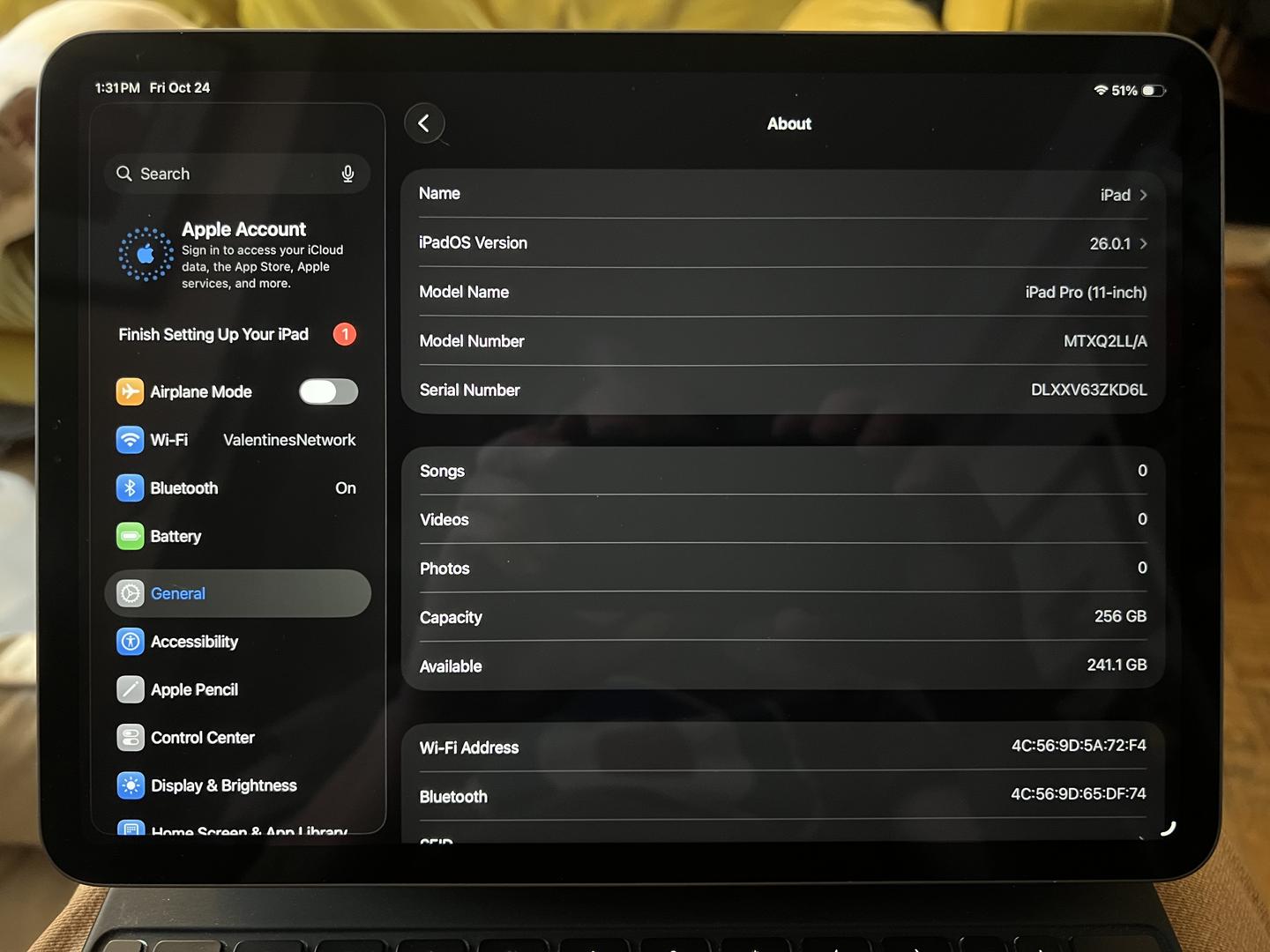Tap the Model Number value MTXQ2LL/A
This screenshot has height=952, width=1270.
1104,341
